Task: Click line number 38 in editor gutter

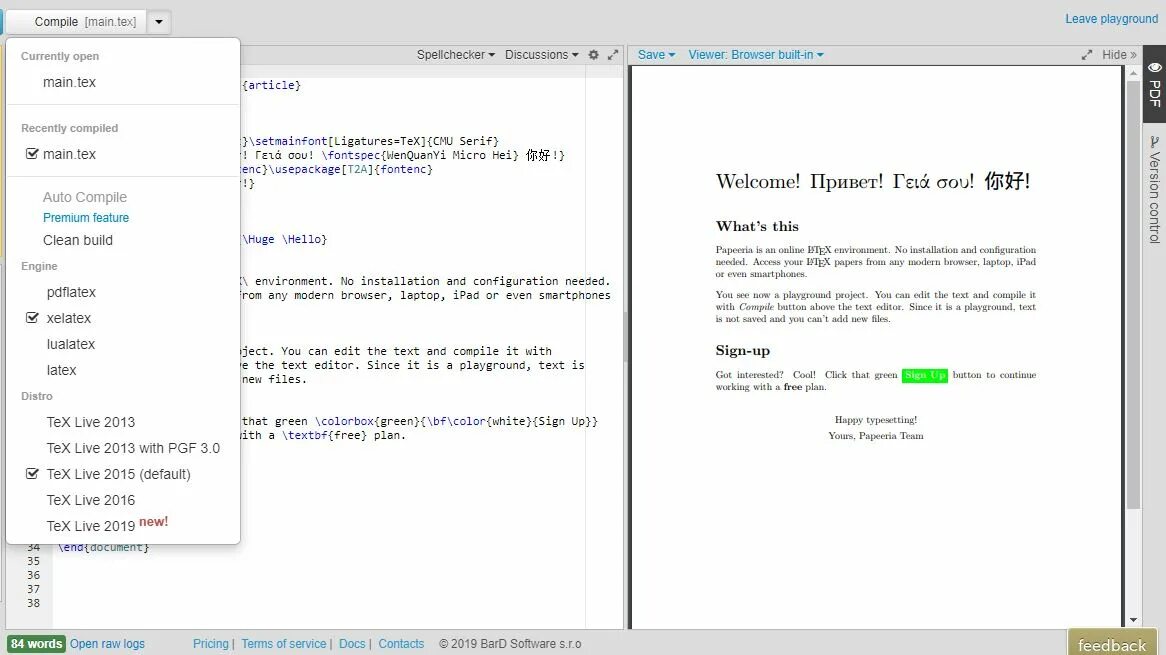Action: click(x=33, y=603)
